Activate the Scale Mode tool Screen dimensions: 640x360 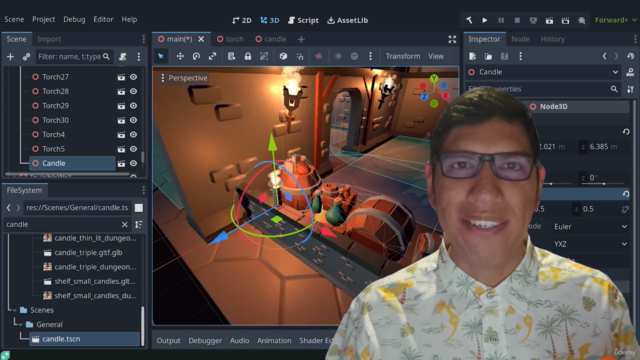[x=212, y=56]
